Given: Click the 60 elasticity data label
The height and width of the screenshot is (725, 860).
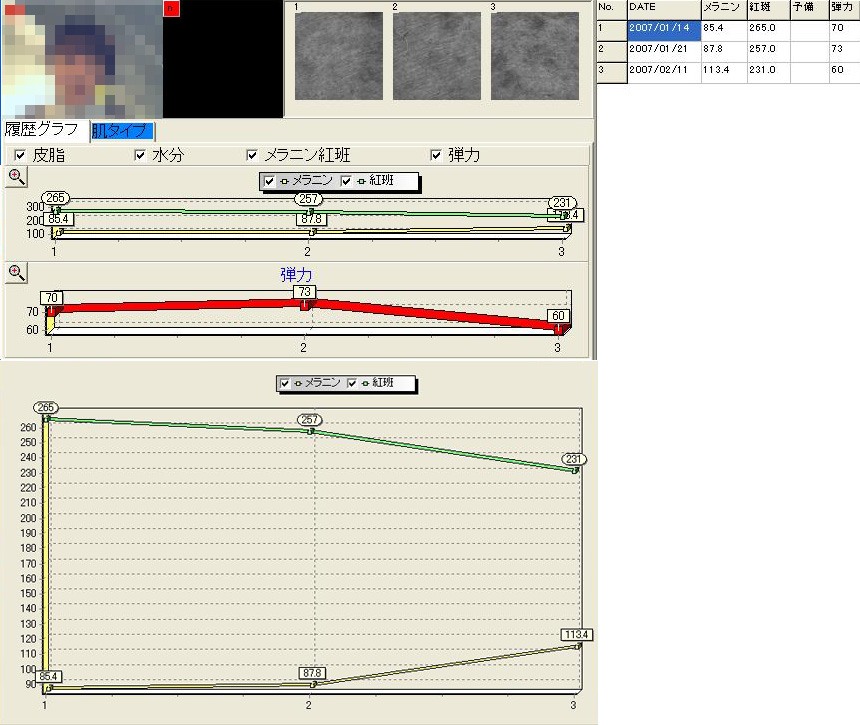Looking at the screenshot, I should tap(558, 316).
